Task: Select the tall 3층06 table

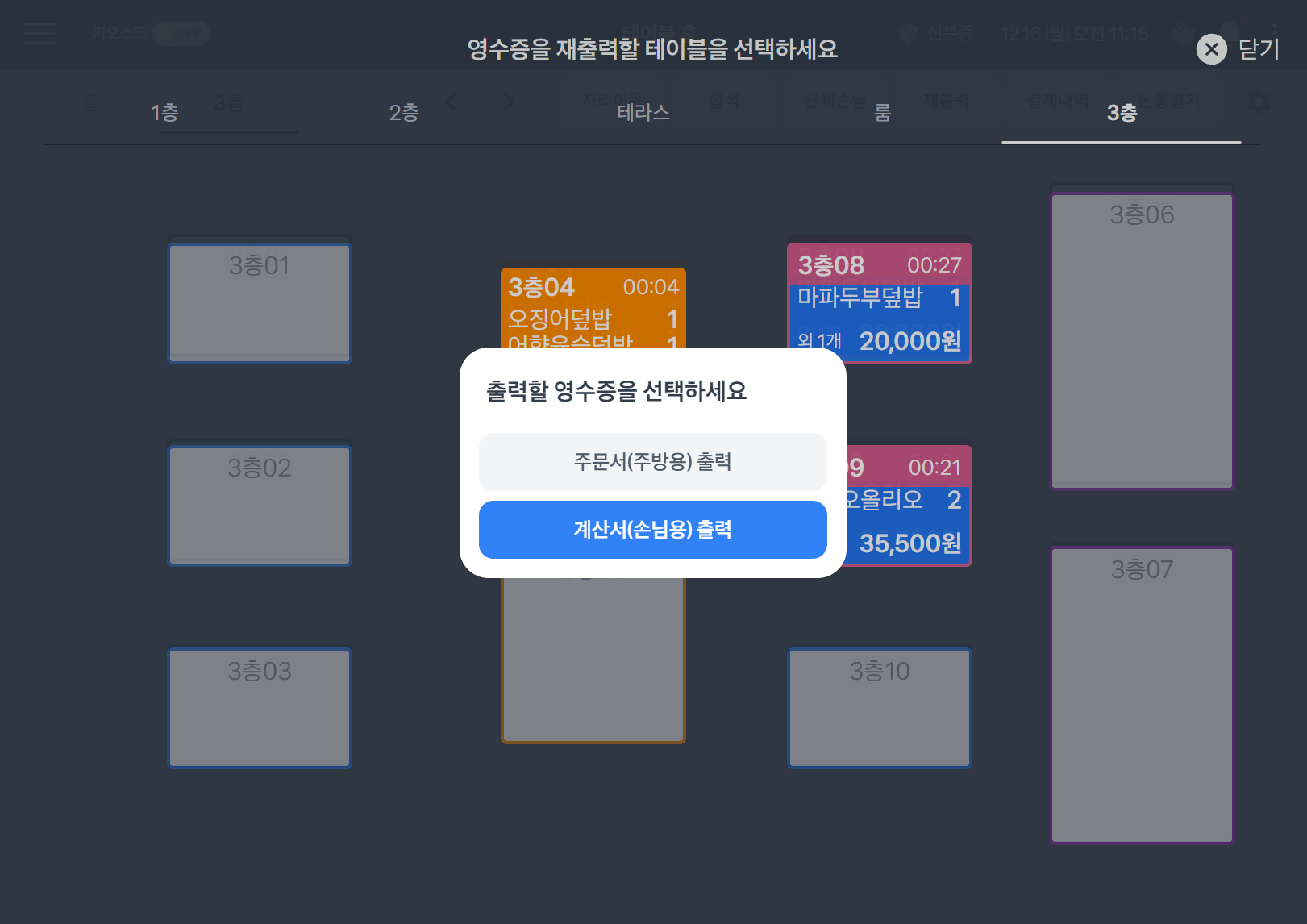Action: (1142, 339)
